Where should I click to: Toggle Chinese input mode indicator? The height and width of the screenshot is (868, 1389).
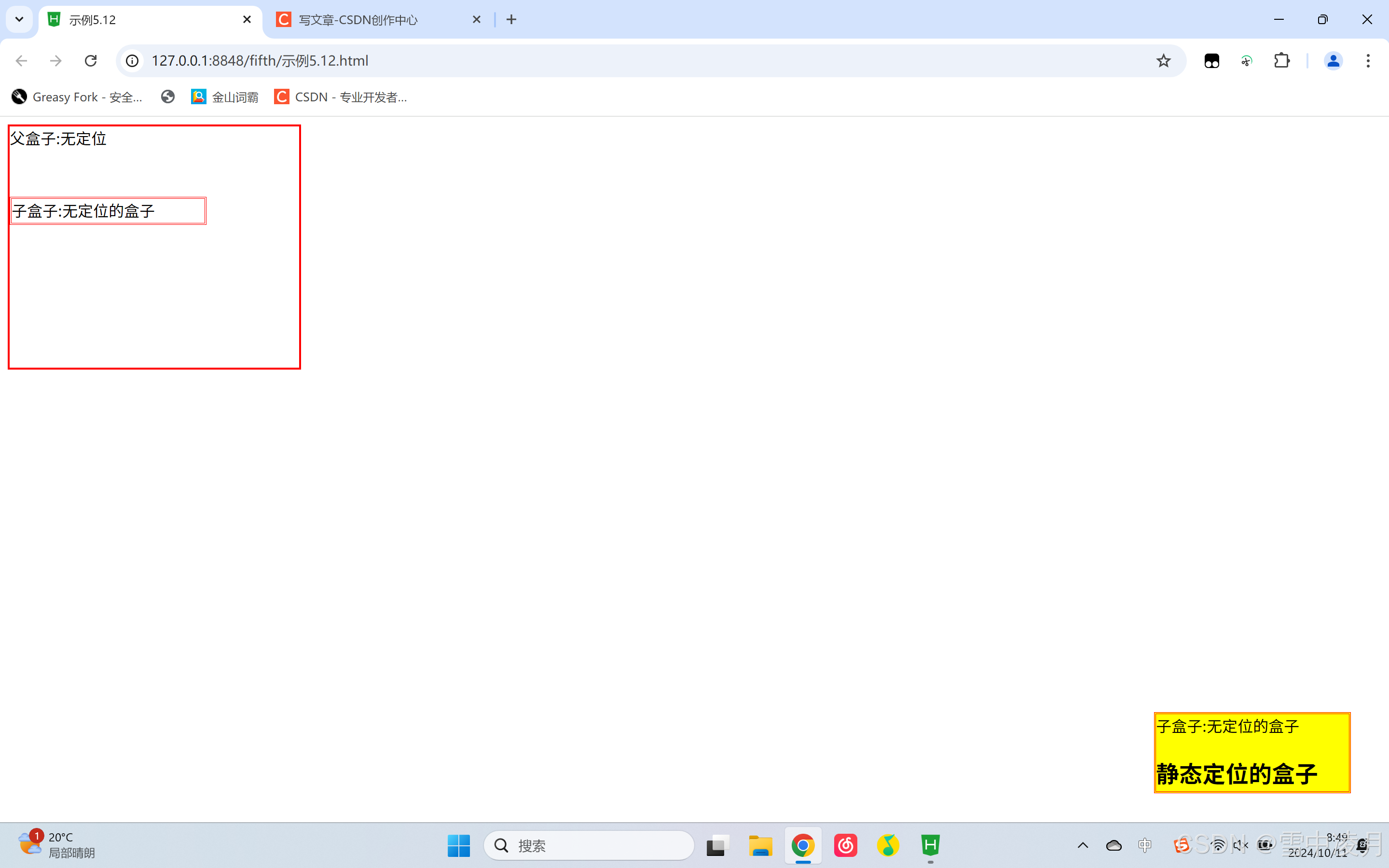pos(1144,845)
